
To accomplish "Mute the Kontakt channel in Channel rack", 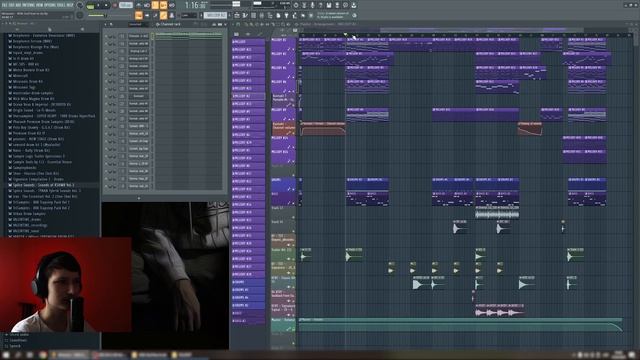I will pyautogui.click(x=106, y=96).
